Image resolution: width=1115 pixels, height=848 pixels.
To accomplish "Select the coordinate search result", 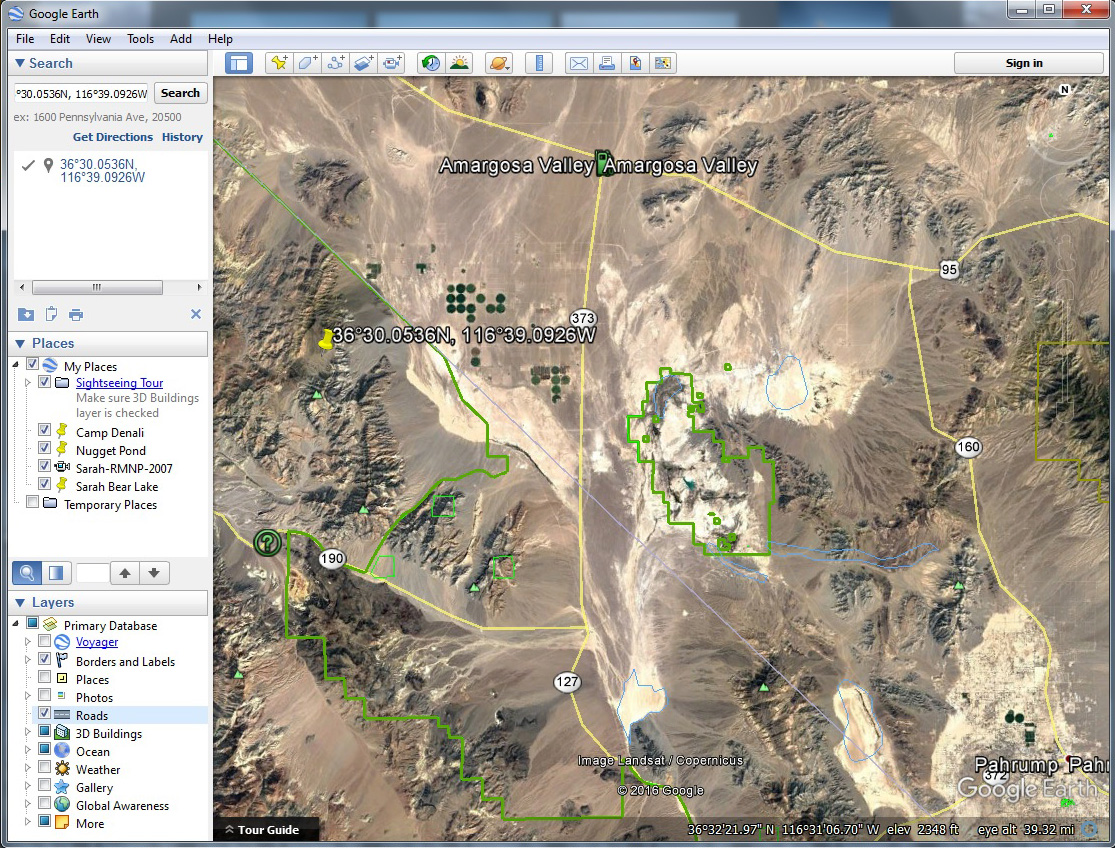I will pos(102,171).
